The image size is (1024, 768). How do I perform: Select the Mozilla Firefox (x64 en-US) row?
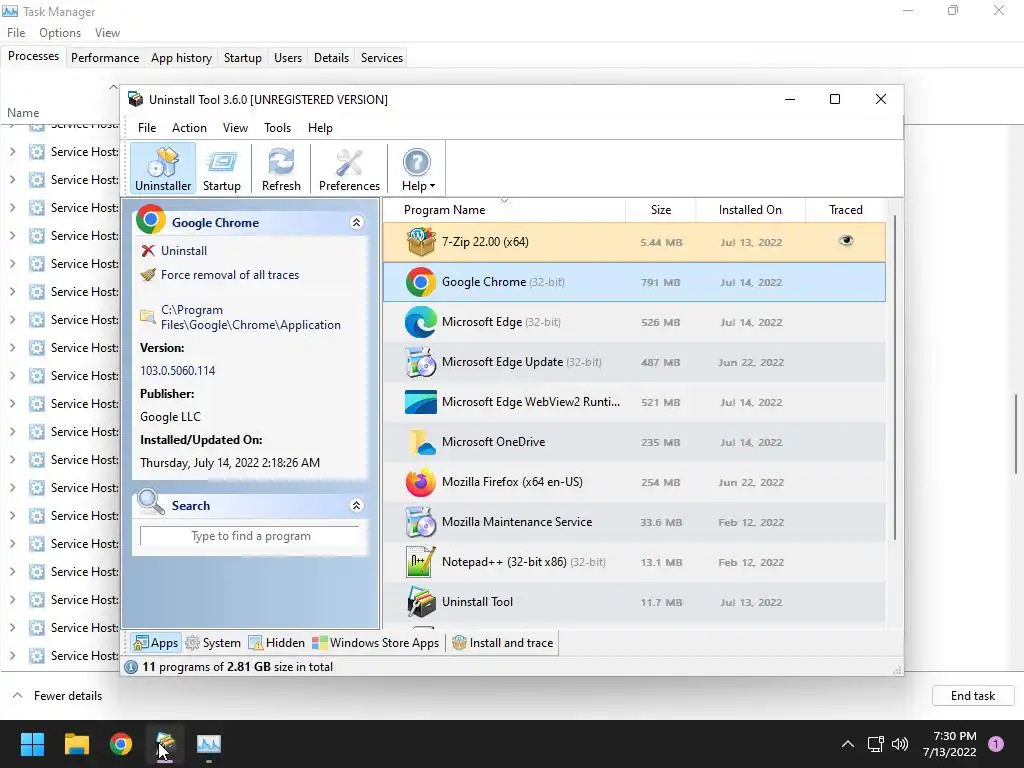tap(634, 482)
